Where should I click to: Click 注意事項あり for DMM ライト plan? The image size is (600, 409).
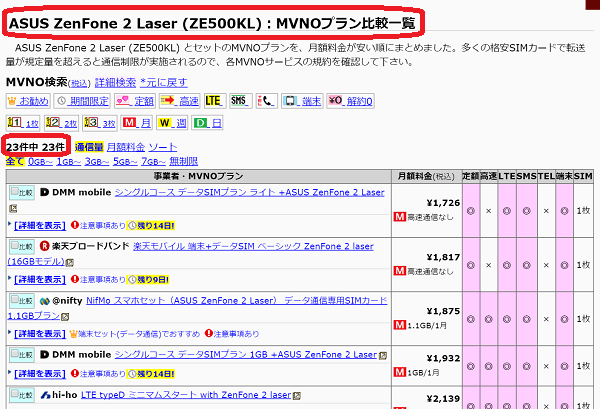[98, 225]
